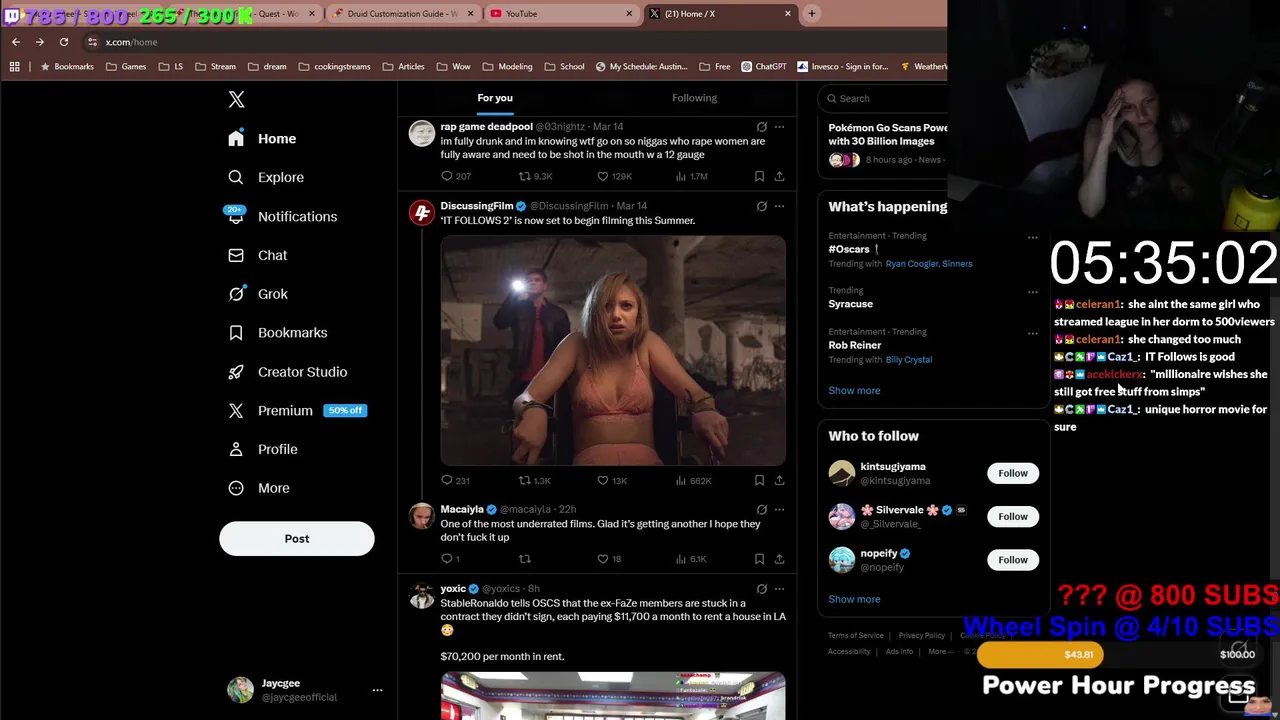Screen dimensions: 1280x720
Task: Open Premium 50% off offer
Action: [296, 411]
